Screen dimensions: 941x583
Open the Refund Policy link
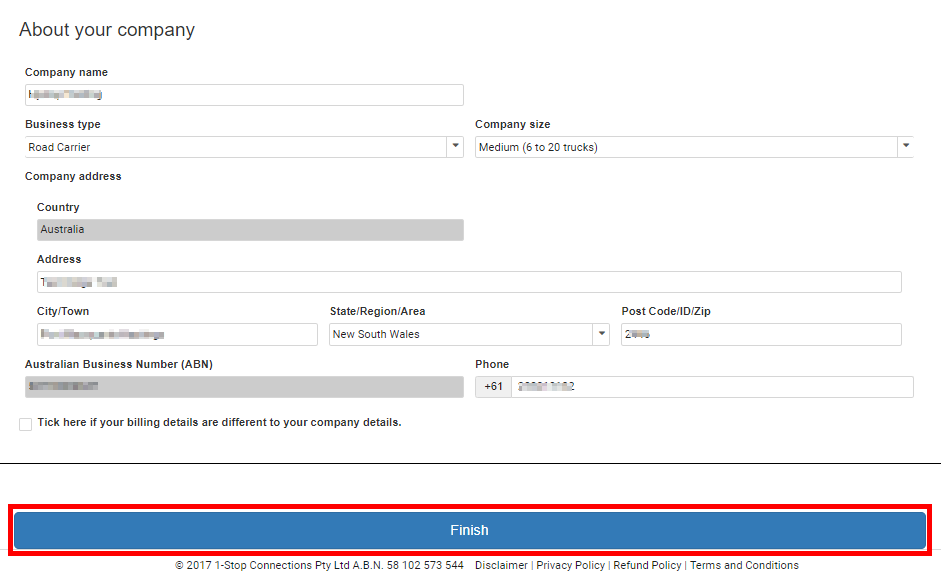click(x=648, y=565)
